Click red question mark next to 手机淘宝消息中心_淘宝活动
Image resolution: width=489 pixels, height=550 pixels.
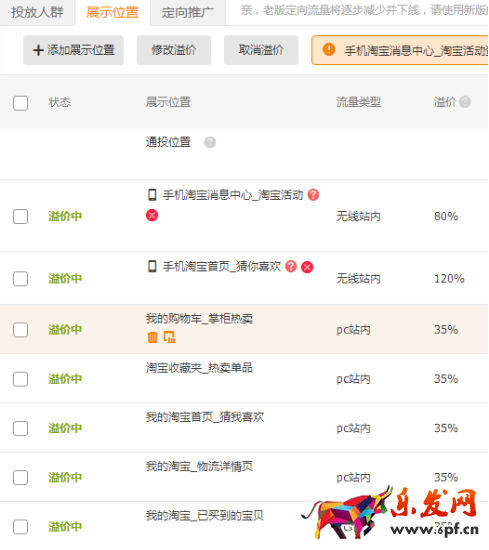pos(313,195)
